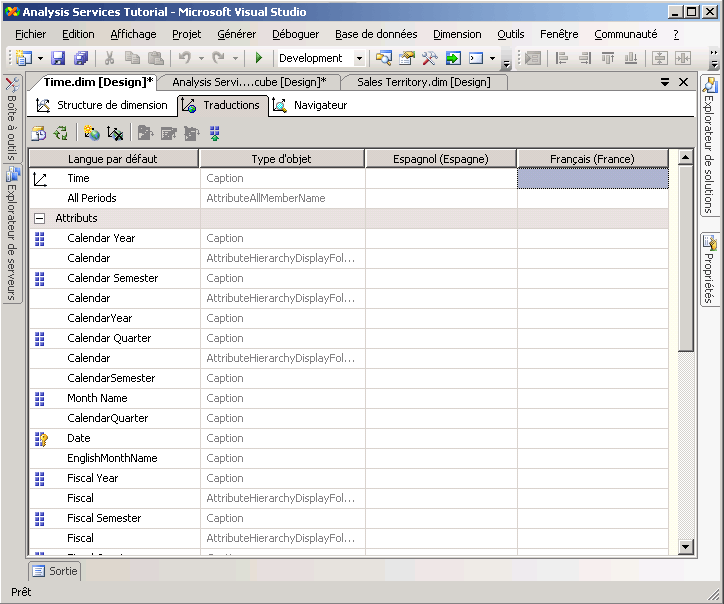Click the New Project toolbar icon
This screenshot has width=724, height=604.
click(x=24, y=58)
